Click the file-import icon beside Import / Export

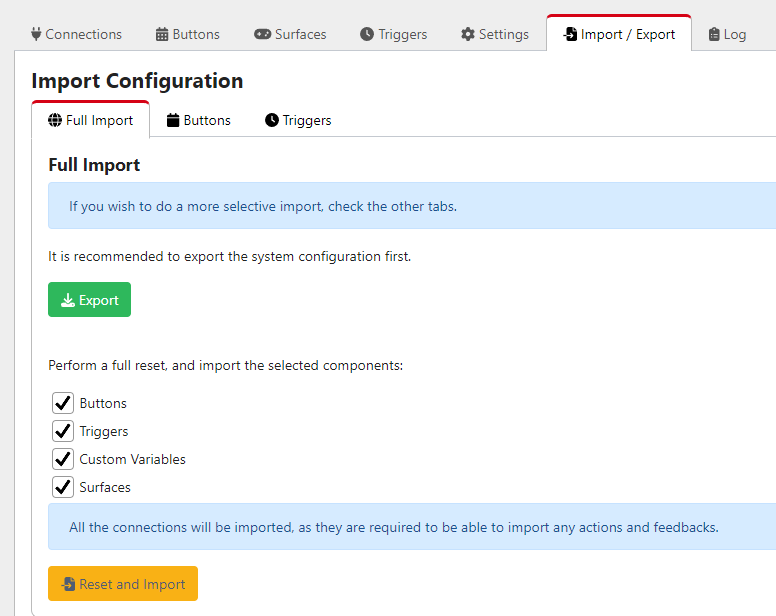coord(570,34)
